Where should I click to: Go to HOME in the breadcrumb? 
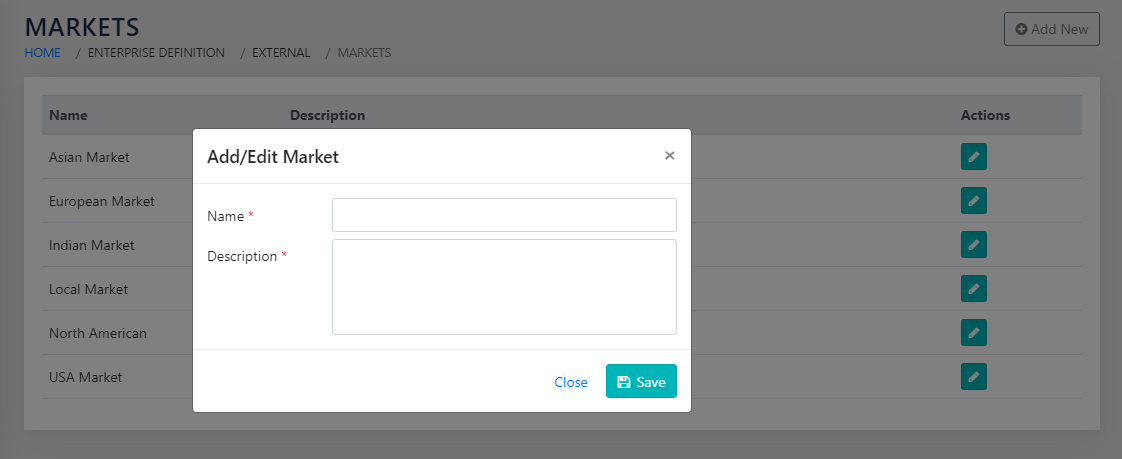pyautogui.click(x=42, y=53)
